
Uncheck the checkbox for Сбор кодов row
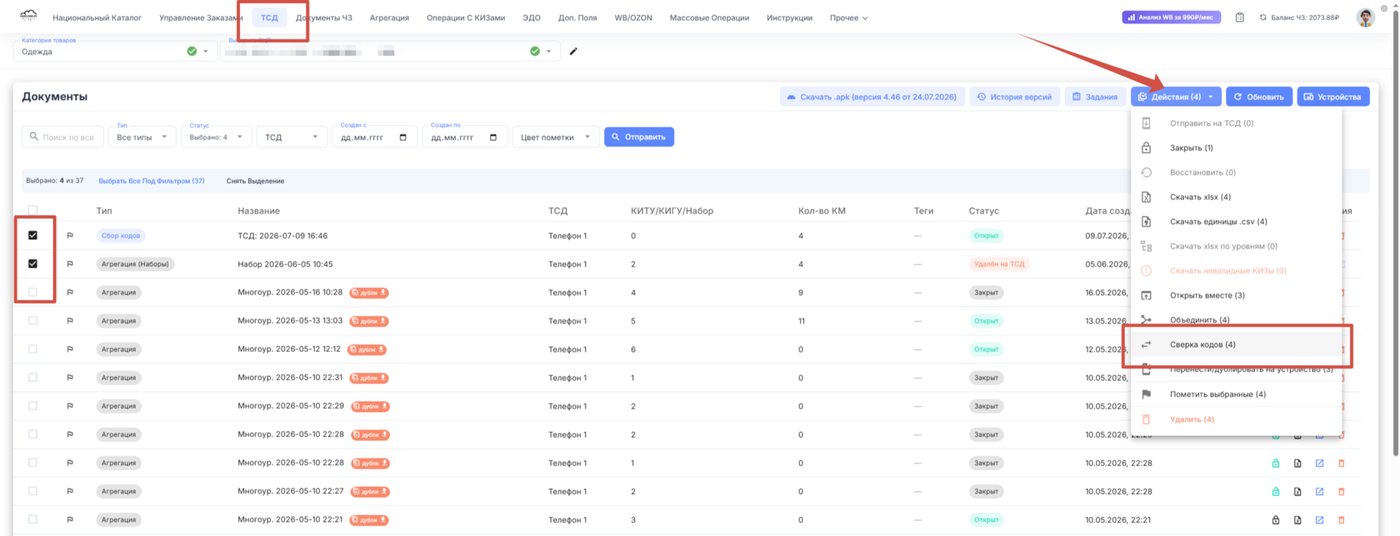(x=33, y=236)
